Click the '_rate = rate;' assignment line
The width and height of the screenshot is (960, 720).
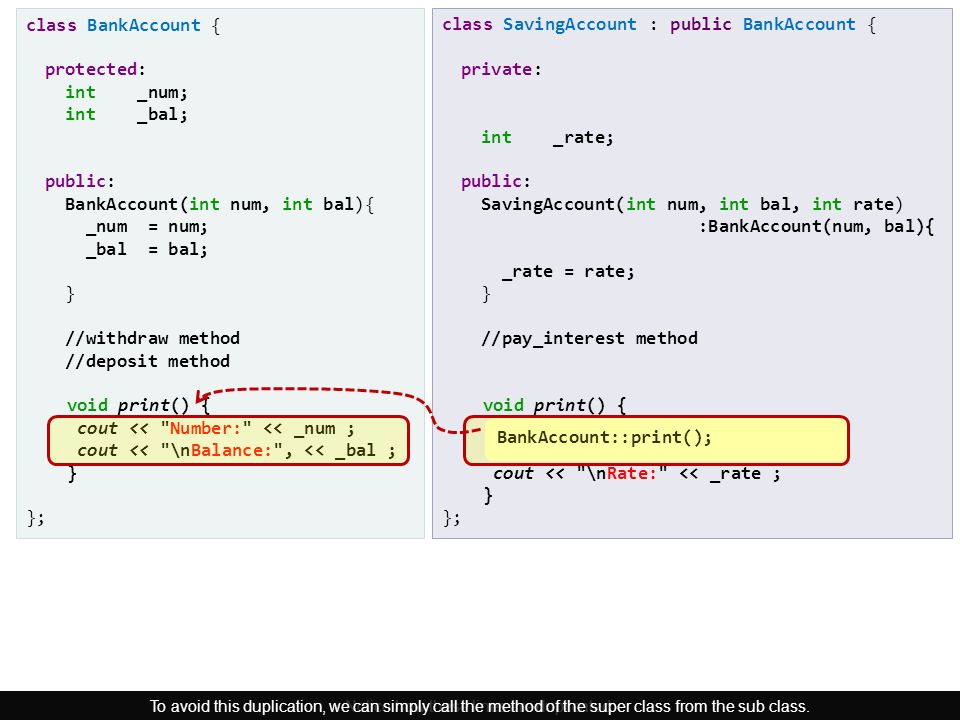point(568,271)
